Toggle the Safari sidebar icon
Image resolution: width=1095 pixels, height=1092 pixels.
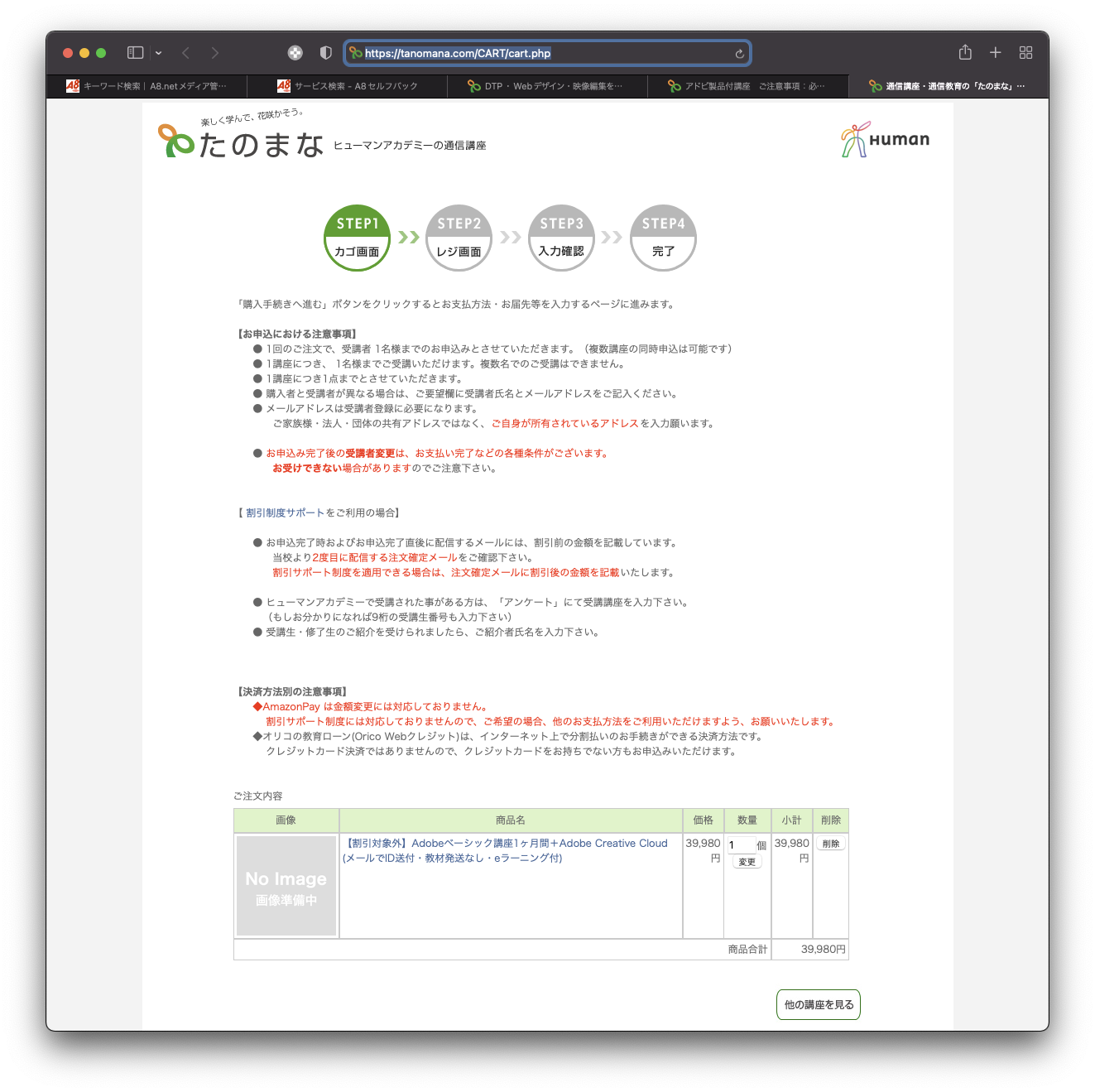tap(135, 53)
